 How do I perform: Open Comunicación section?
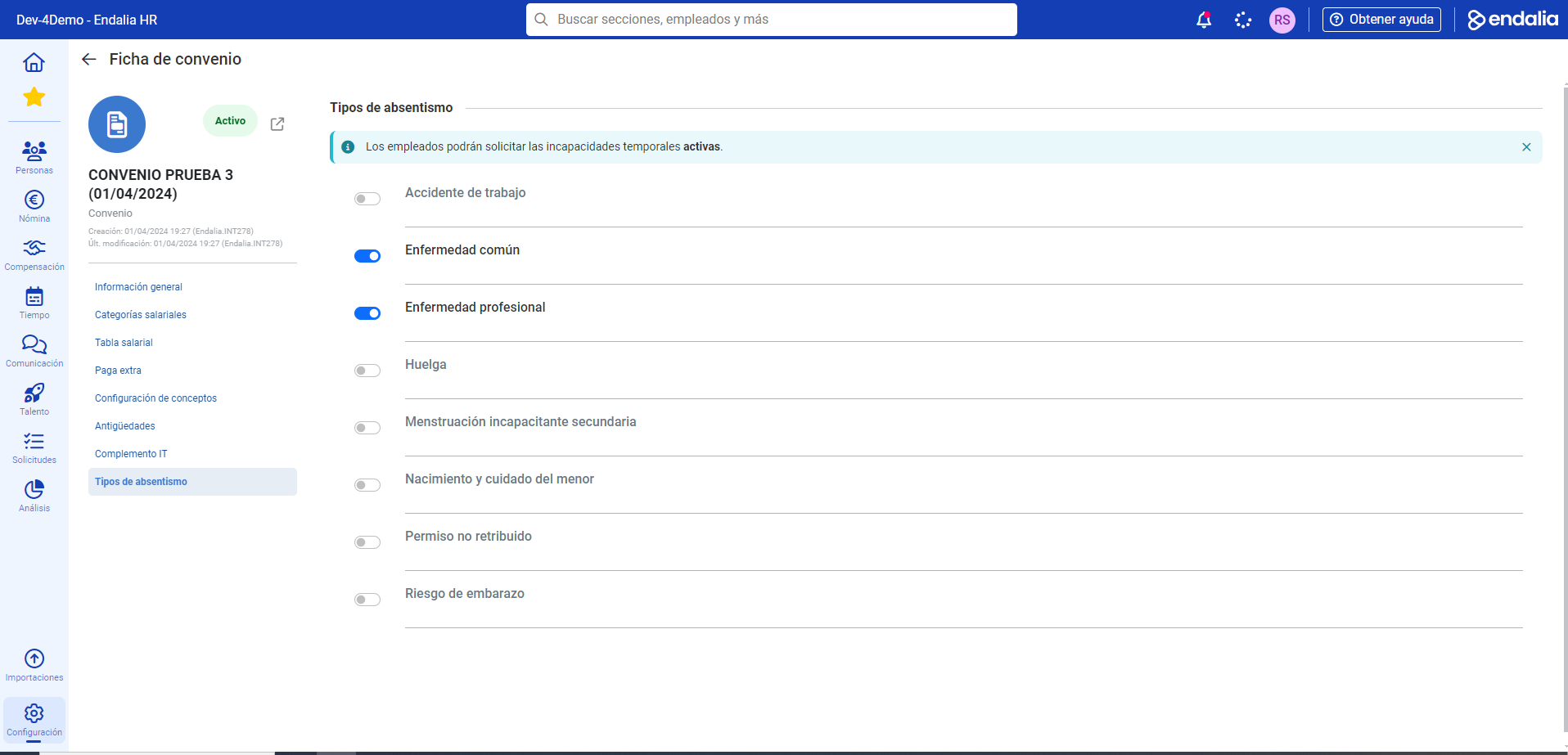34,350
